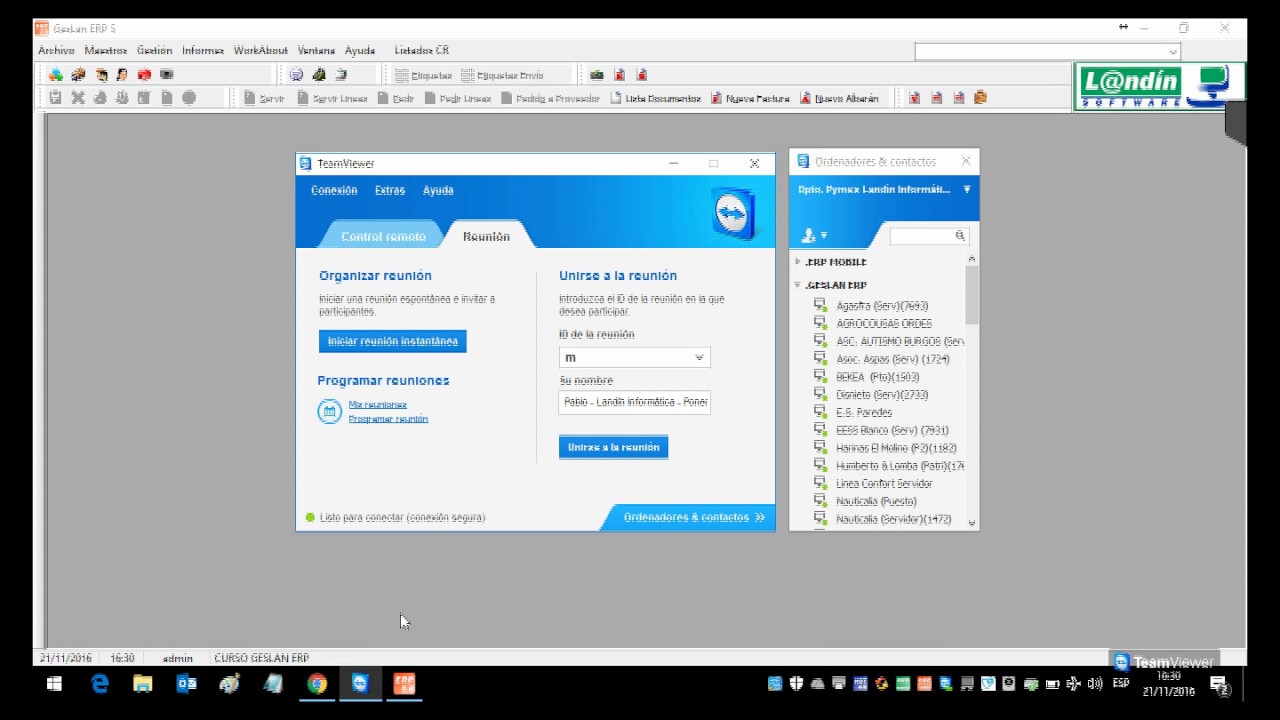The image size is (1280, 720).
Task: Open Microsoft Edge from taskbar
Action: (x=99, y=684)
